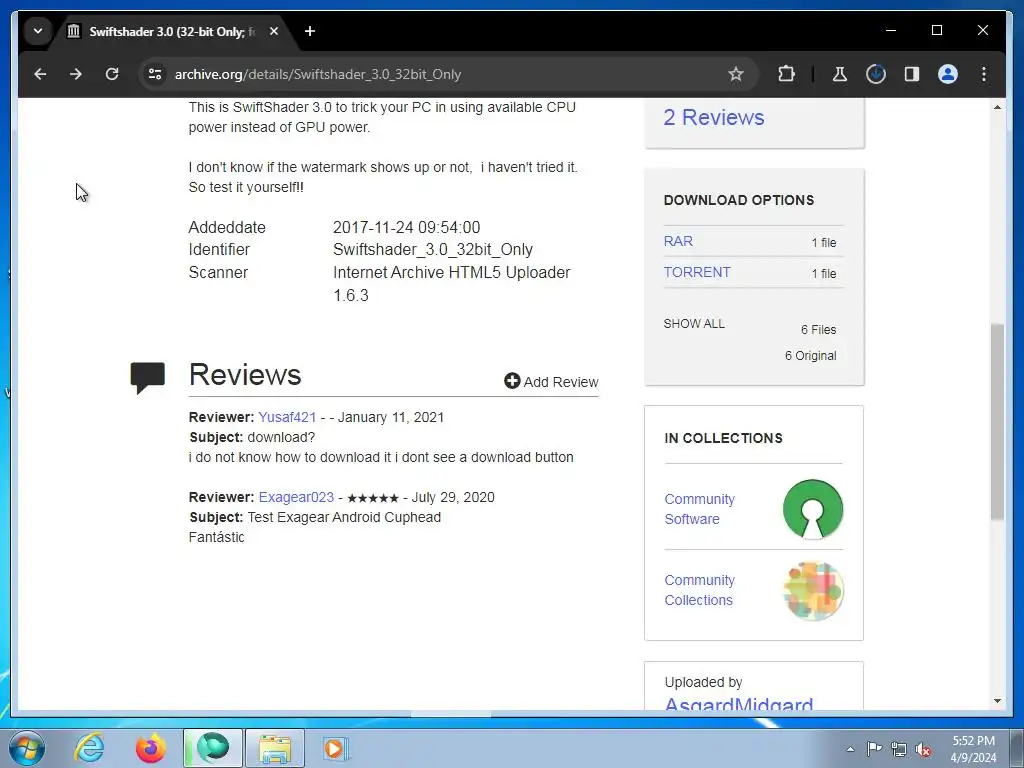Click the active browser taskbar button
The image size is (1024, 768).
pyautogui.click(x=213, y=748)
